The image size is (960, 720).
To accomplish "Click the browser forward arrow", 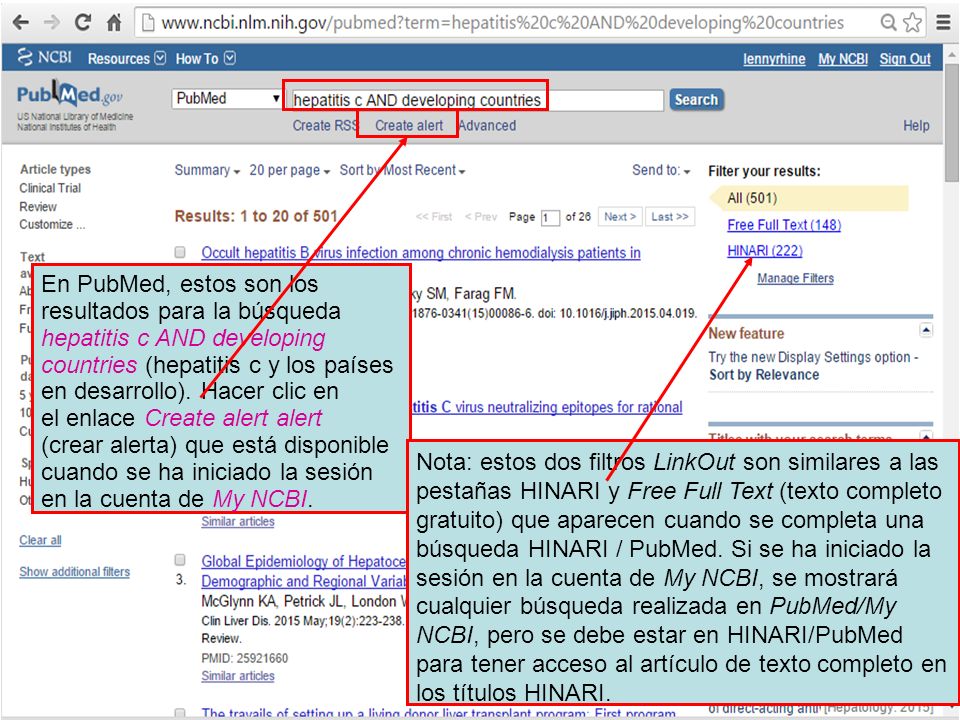I will 51,23.
